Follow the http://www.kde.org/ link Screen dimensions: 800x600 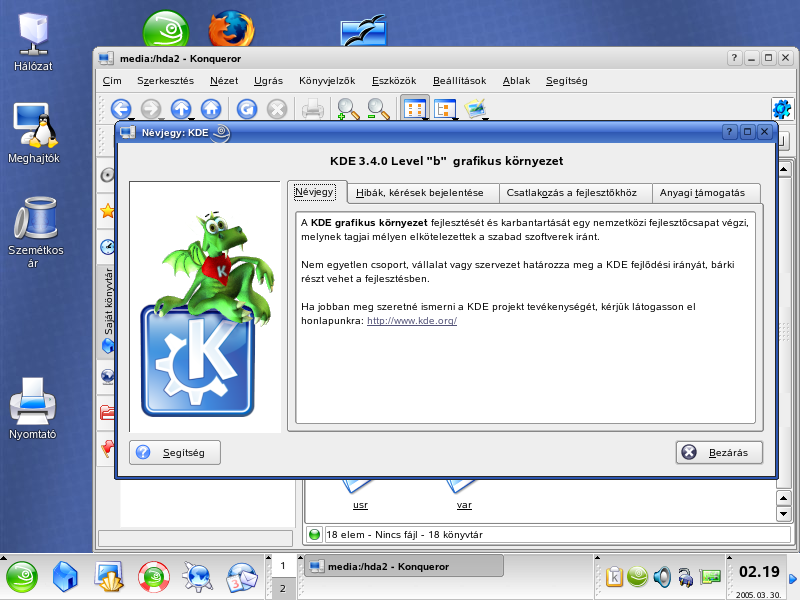(412, 321)
